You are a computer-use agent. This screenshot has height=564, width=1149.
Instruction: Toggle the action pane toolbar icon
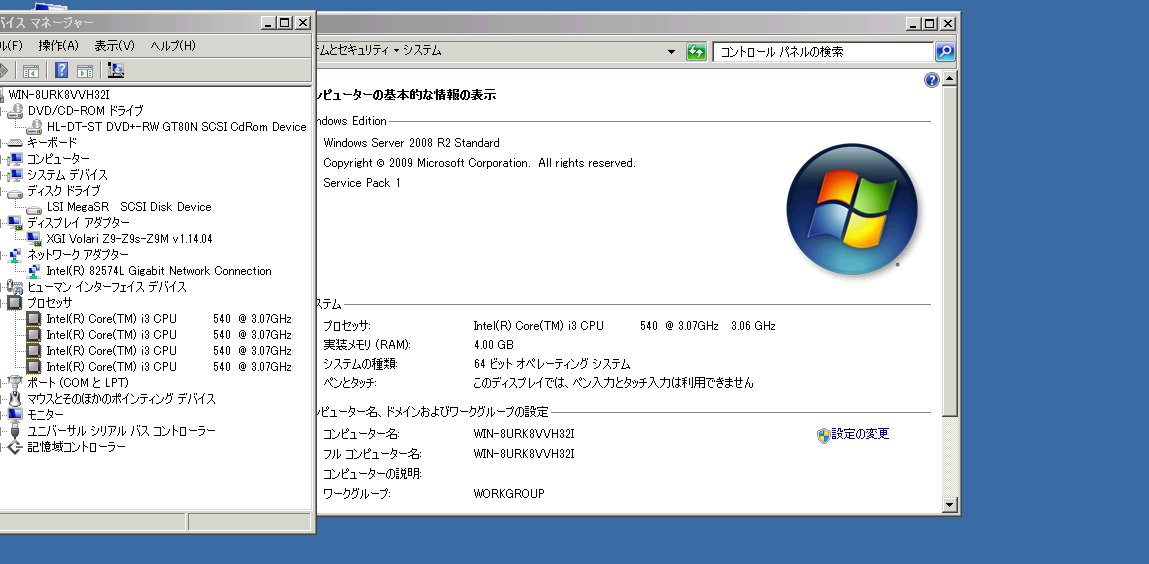[85, 71]
